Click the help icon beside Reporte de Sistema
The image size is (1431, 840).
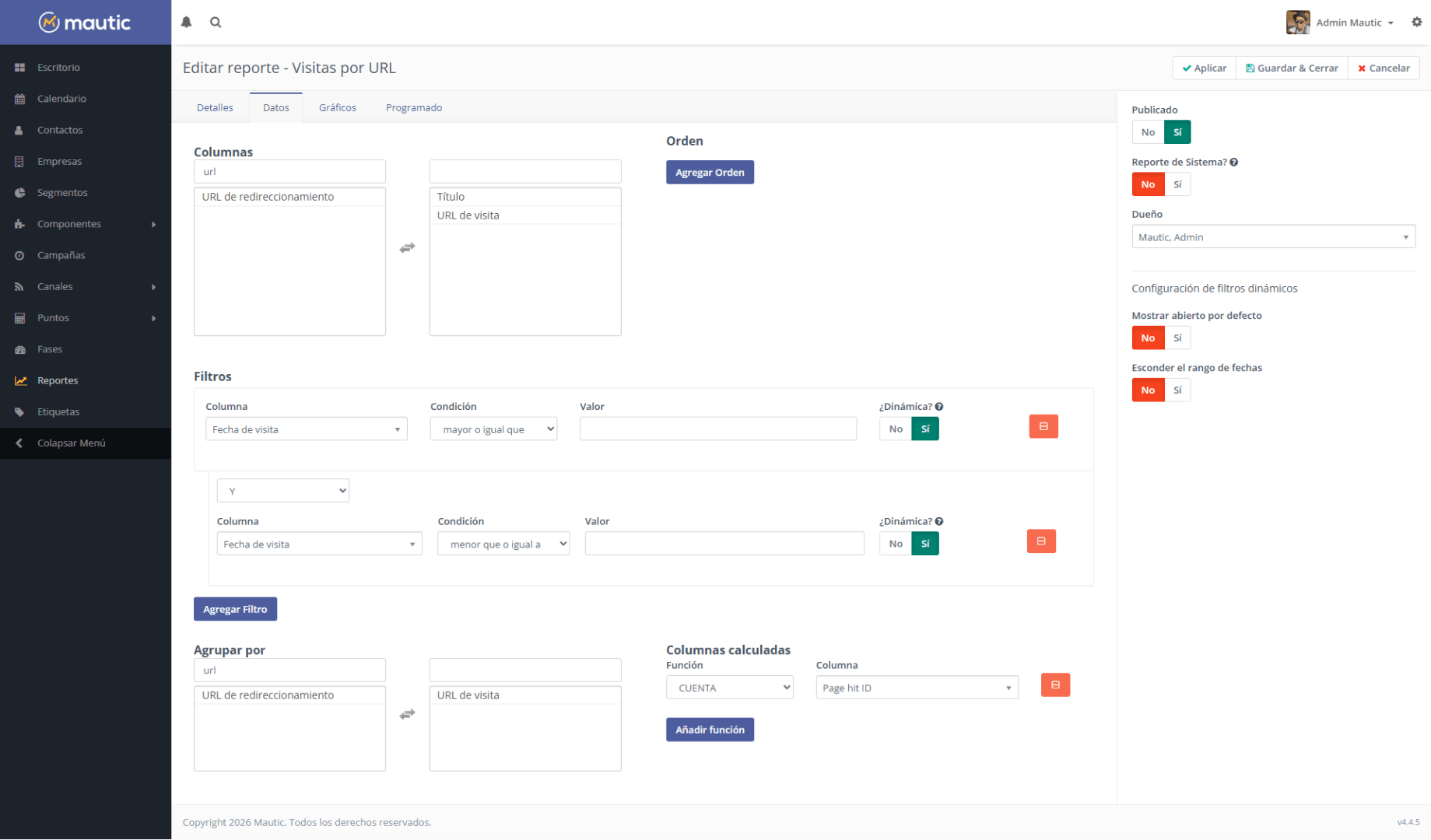click(1234, 163)
